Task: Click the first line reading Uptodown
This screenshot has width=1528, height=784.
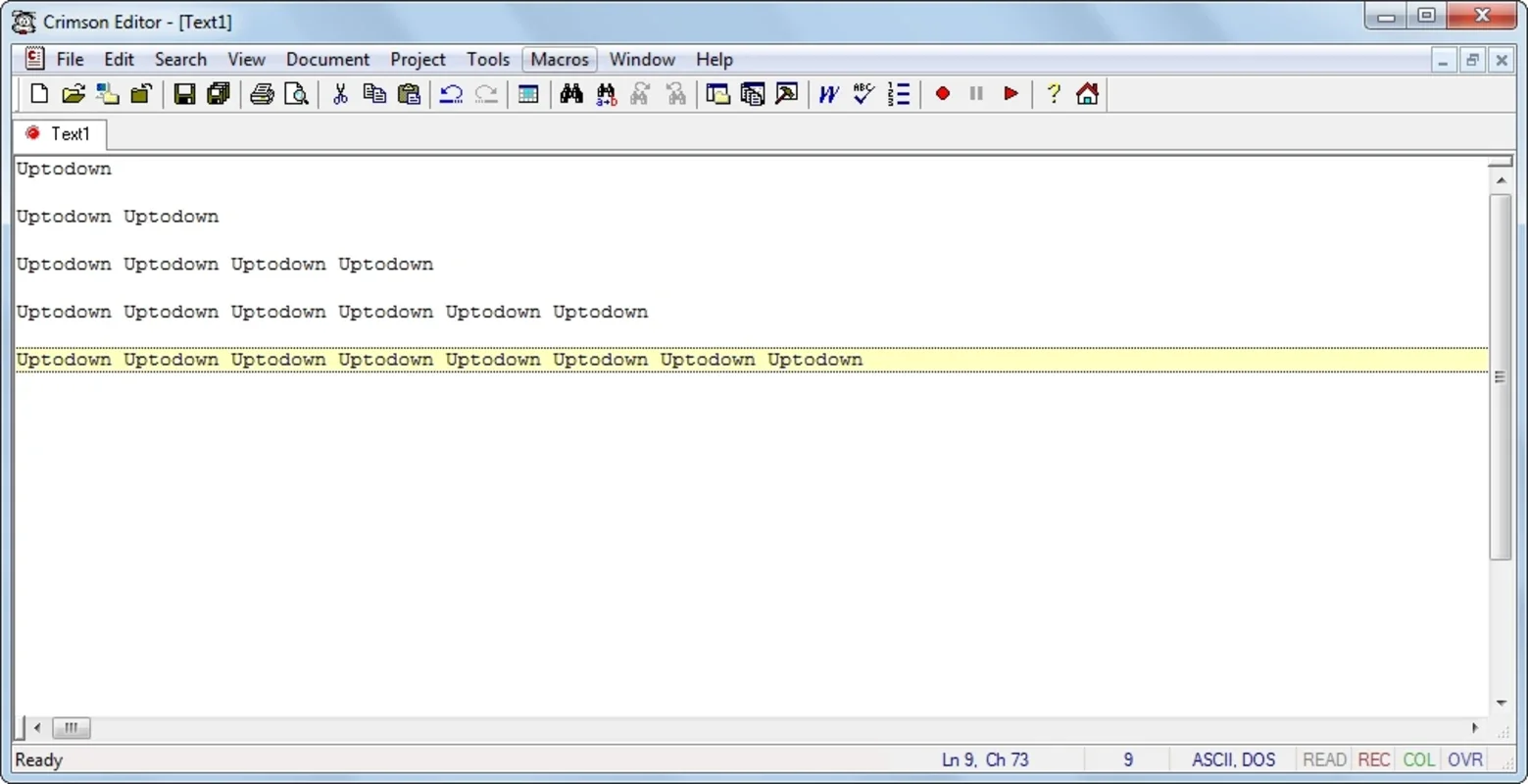Action: [x=64, y=169]
